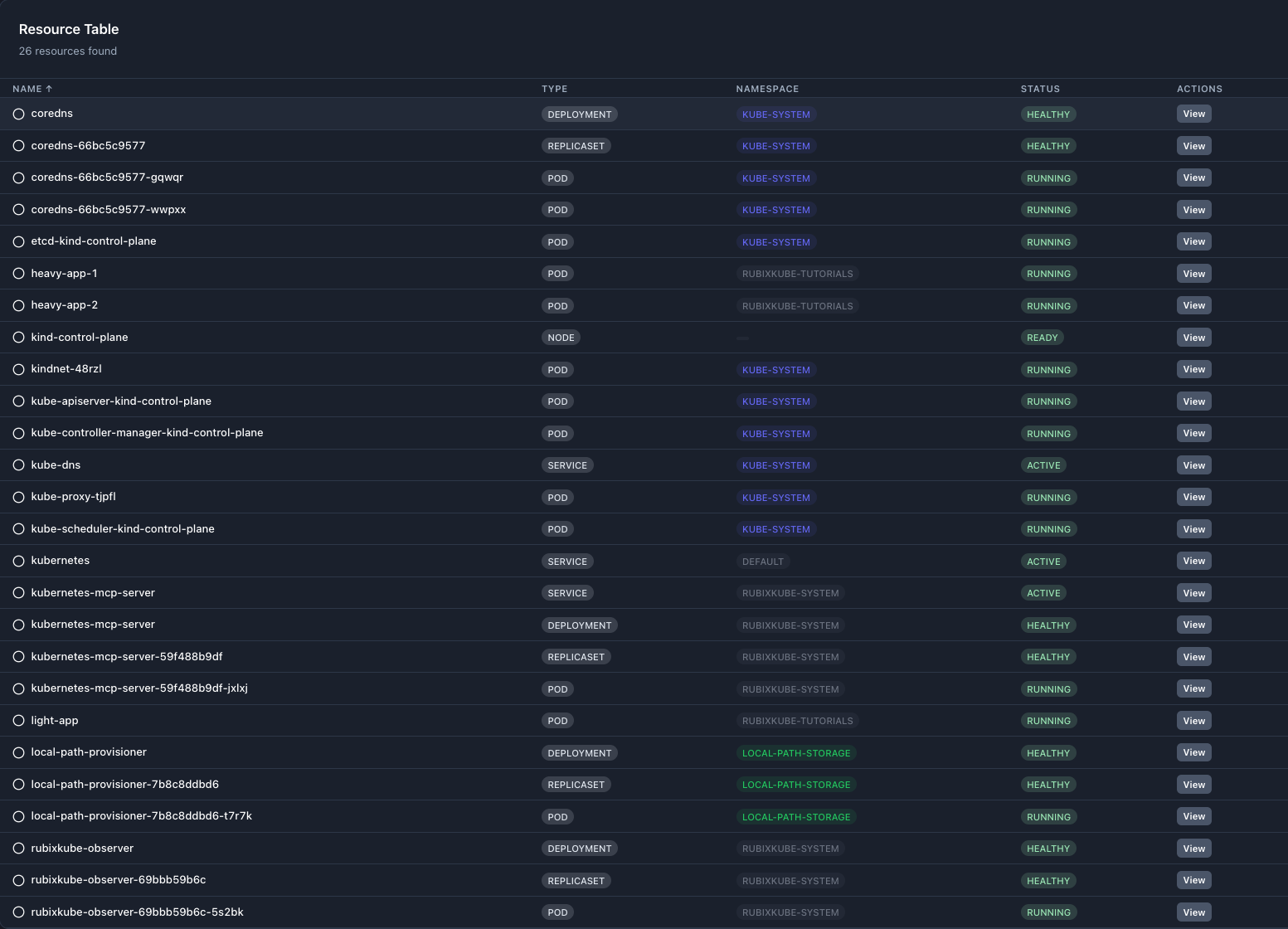
Task: Click the READY status badge of kind-control-plane
Action: click(x=1043, y=338)
